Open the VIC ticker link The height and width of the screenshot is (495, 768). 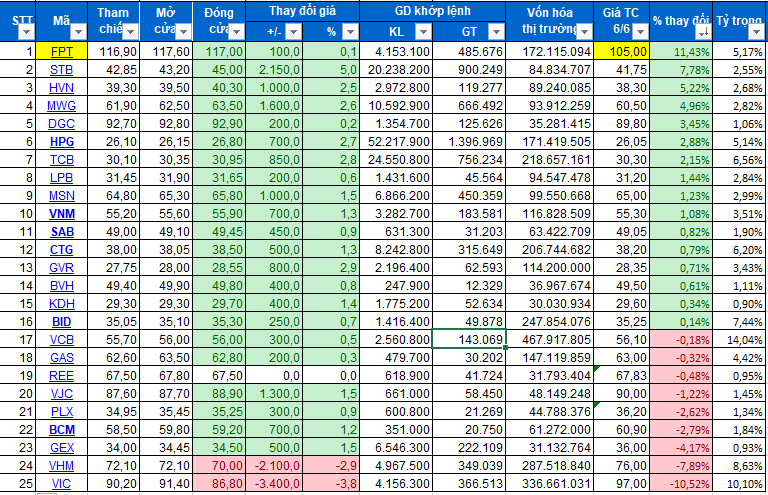pyautogui.click(x=62, y=484)
